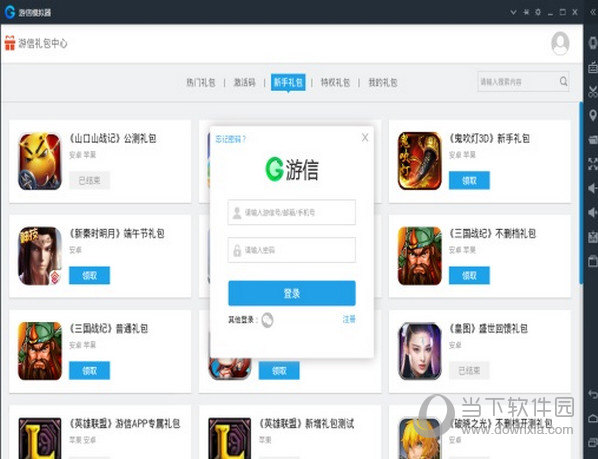Choose the other-login round icon in the dialog
The width and height of the screenshot is (598, 459).
click(267, 320)
